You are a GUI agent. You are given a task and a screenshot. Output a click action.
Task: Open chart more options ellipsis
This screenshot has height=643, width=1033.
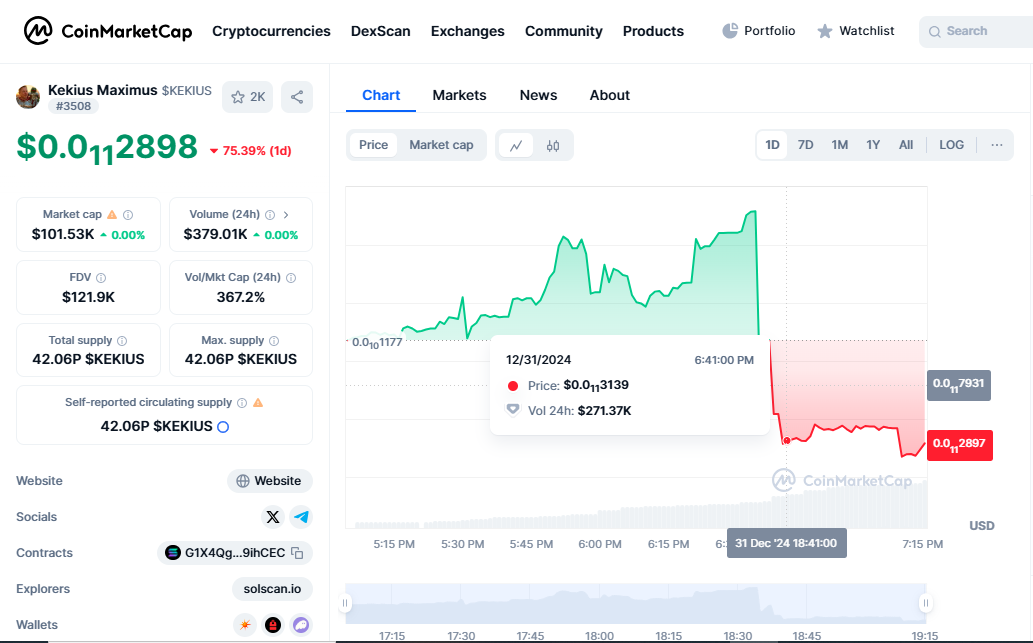[x=997, y=145]
